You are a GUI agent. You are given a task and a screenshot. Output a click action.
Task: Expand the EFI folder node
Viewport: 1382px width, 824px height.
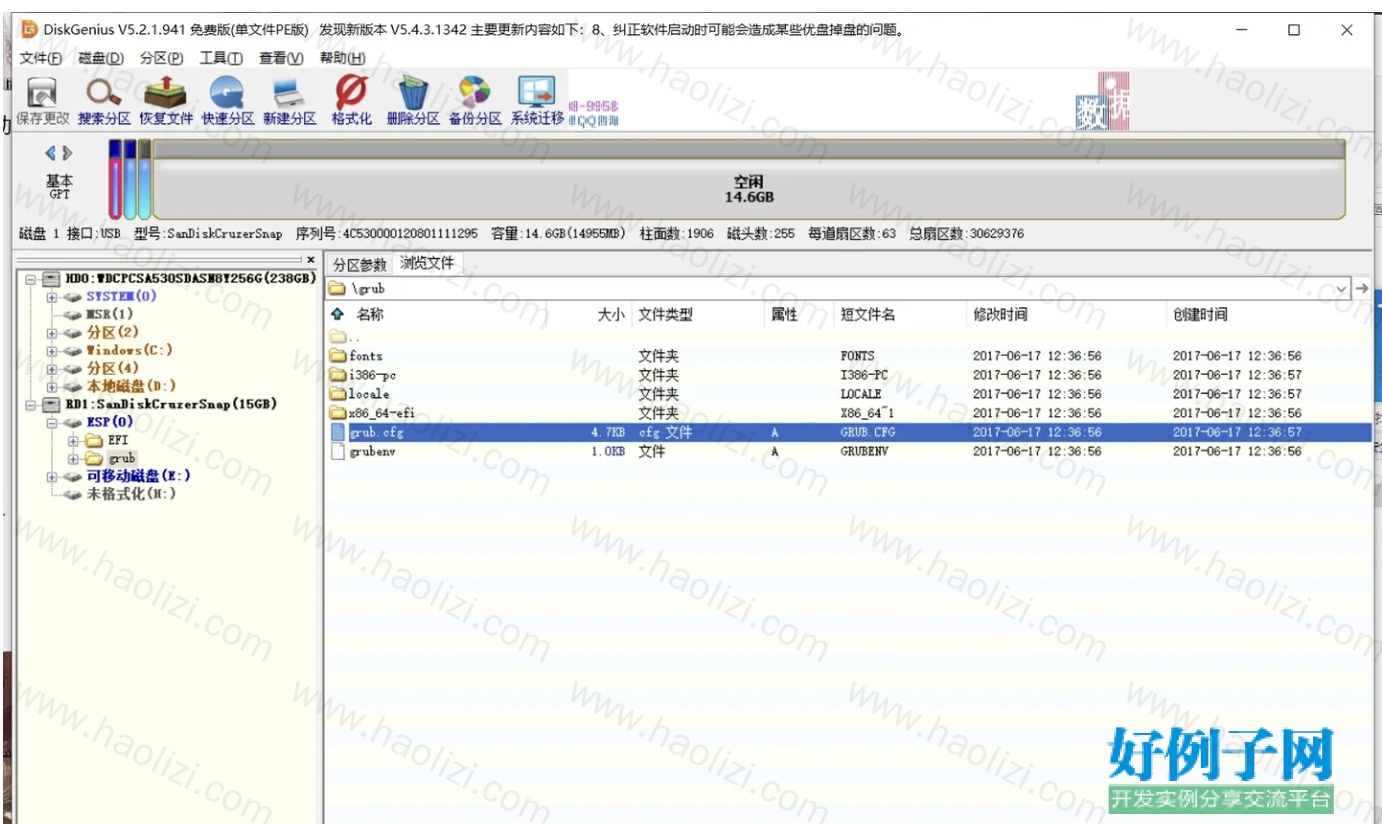(x=73, y=440)
